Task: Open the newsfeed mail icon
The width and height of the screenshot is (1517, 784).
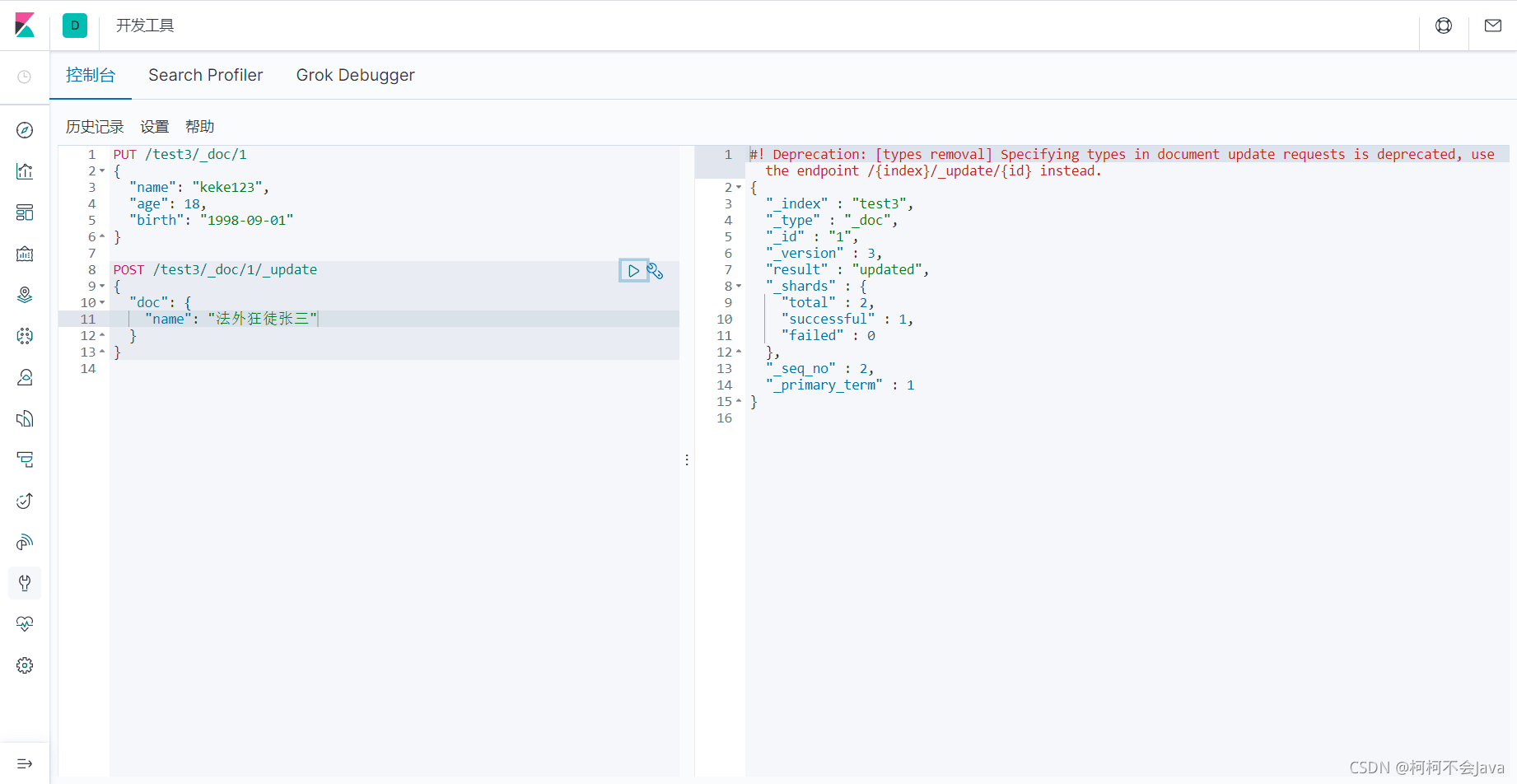Action: 1493,26
